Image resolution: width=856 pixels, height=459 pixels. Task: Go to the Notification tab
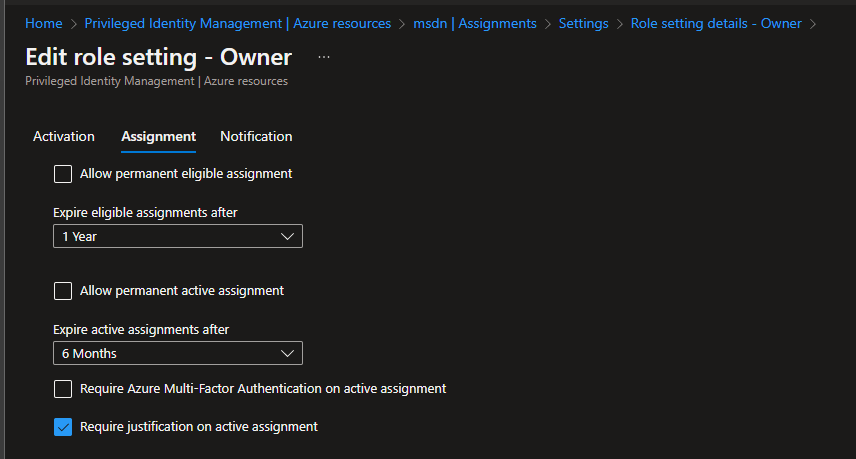coord(256,136)
